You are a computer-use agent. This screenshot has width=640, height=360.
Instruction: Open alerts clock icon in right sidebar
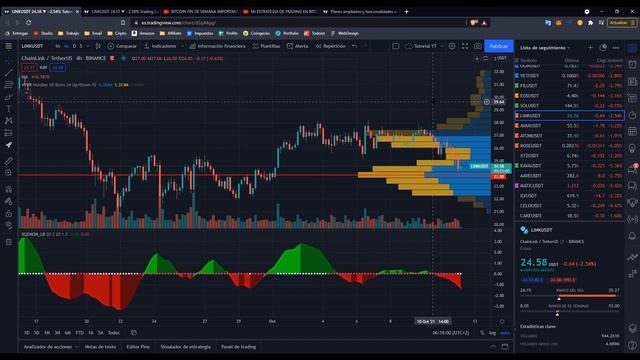tap(632, 64)
